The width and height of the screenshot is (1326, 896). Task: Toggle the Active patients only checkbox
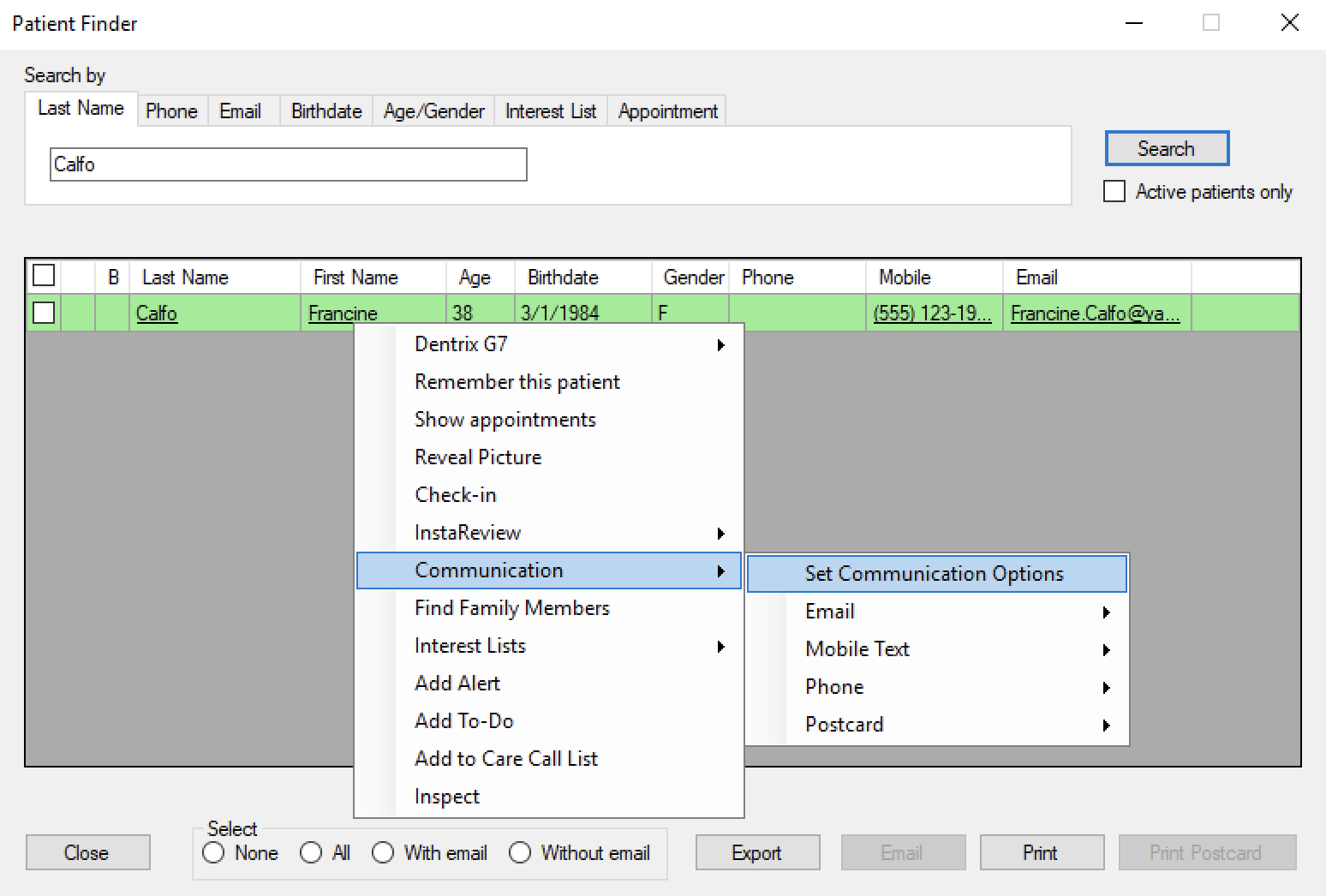1114,191
